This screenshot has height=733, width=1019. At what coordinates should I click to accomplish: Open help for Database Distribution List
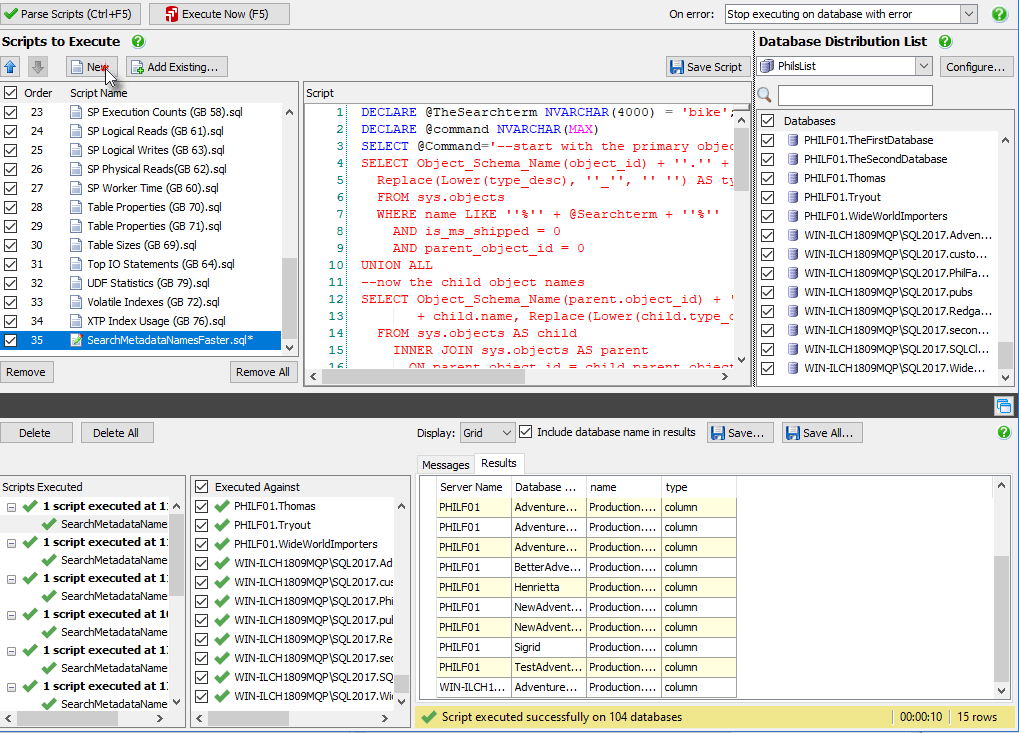click(x=945, y=42)
